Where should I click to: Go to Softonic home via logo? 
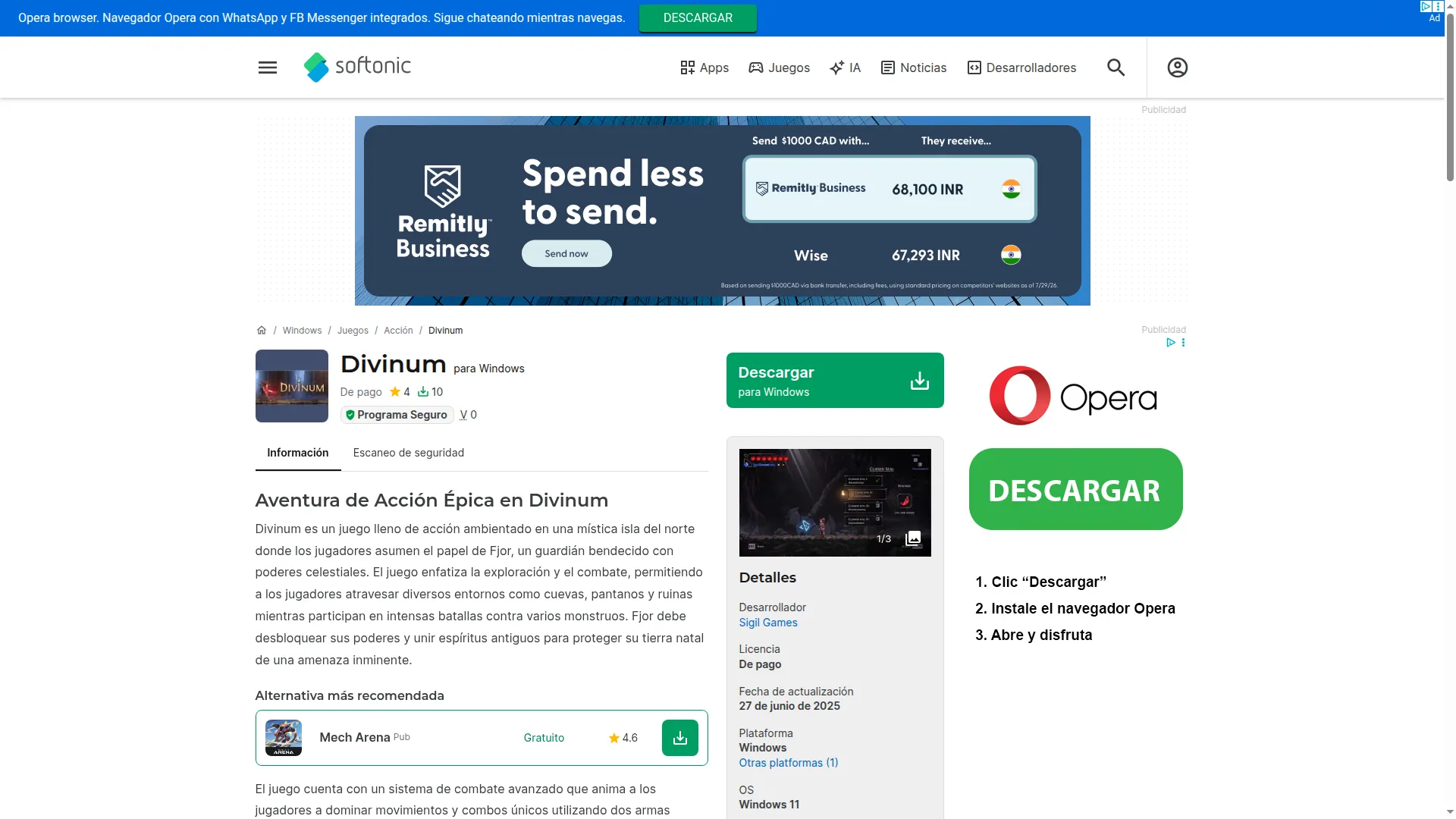tap(357, 67)
